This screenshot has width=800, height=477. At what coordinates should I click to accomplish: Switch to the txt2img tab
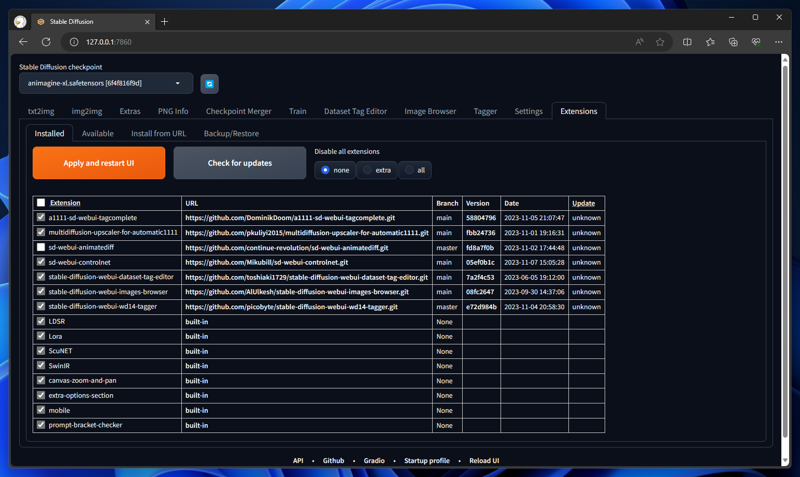pyautogui.click(x=41, y=111)
